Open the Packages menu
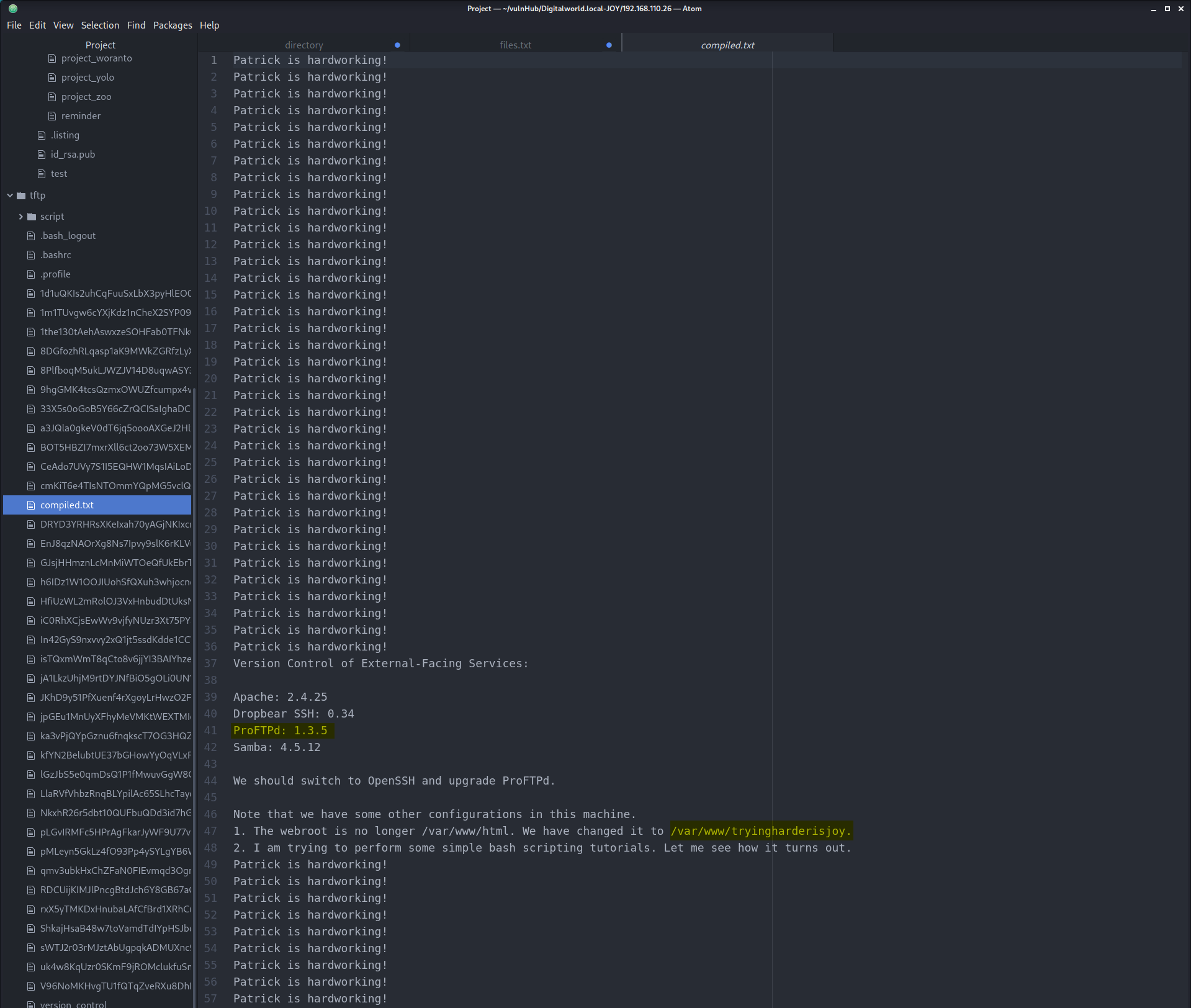1191x1008 pixels. pyautogui.click(x=173, y=25)
